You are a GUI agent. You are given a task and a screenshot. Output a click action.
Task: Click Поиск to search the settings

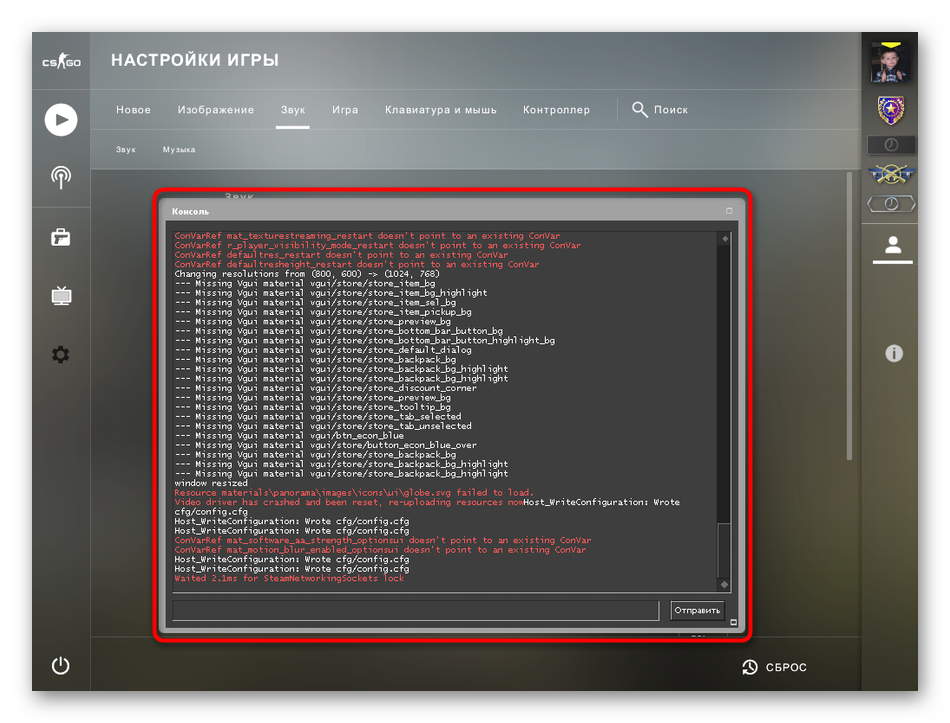(x=661, y=110)
